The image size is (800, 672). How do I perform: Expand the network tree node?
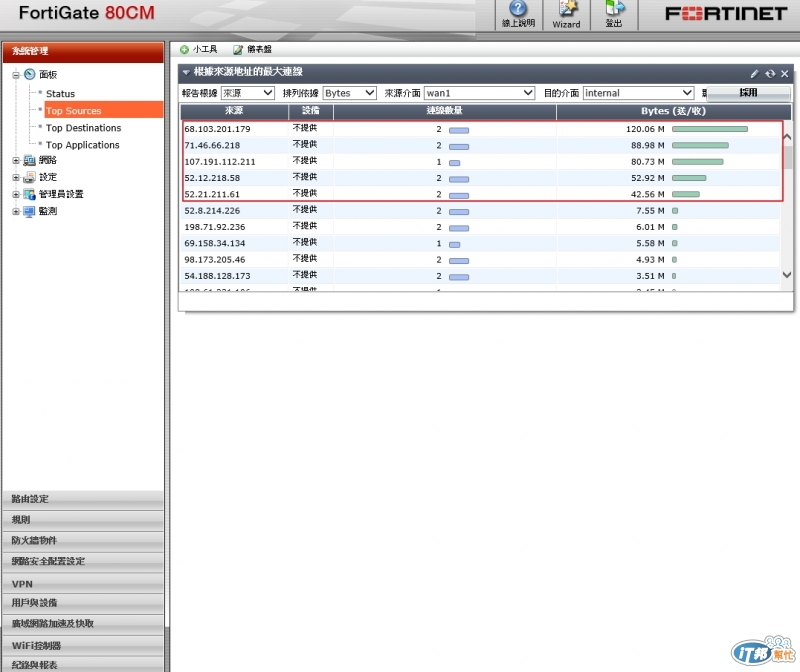point(16,160)
